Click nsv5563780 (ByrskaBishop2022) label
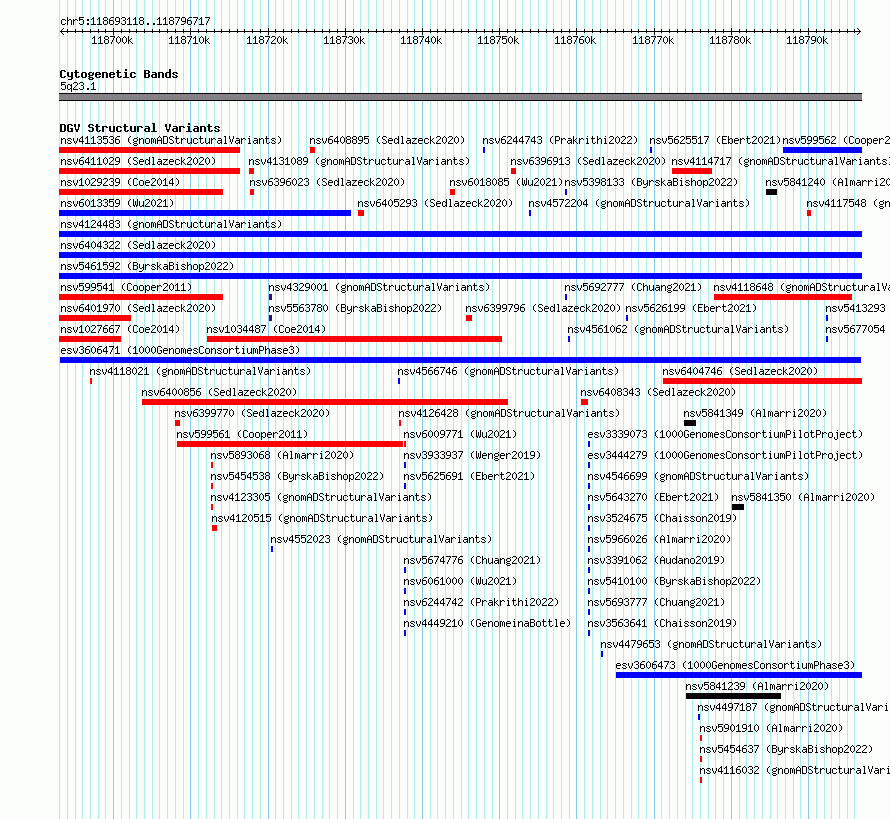This screenshot has height=819, width=890. click(355, 308)
